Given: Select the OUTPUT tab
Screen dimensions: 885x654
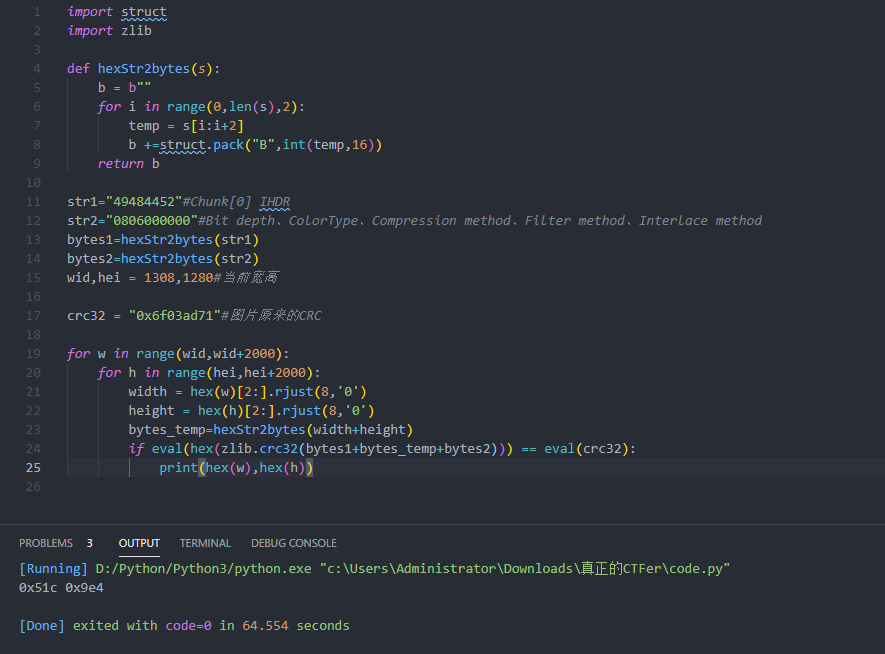Looking at the screenshot, I should [138, 542].
